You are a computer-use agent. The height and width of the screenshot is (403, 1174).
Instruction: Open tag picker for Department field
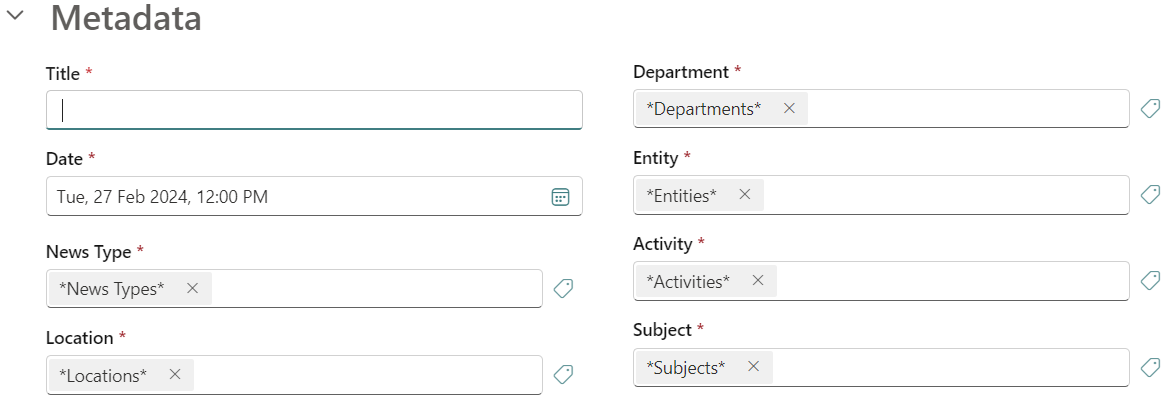point(1150,108)
